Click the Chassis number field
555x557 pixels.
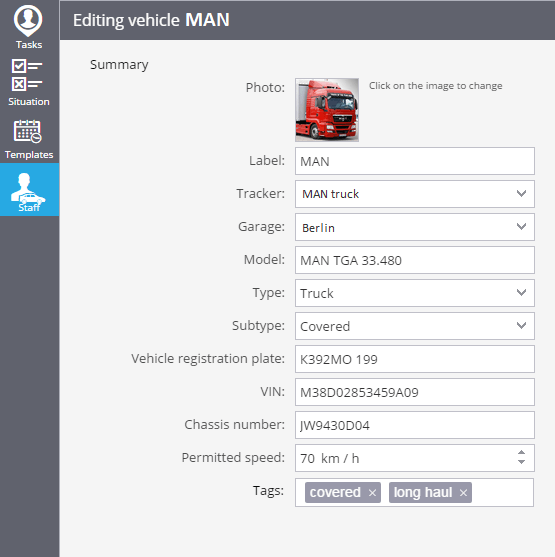[415, 425]
